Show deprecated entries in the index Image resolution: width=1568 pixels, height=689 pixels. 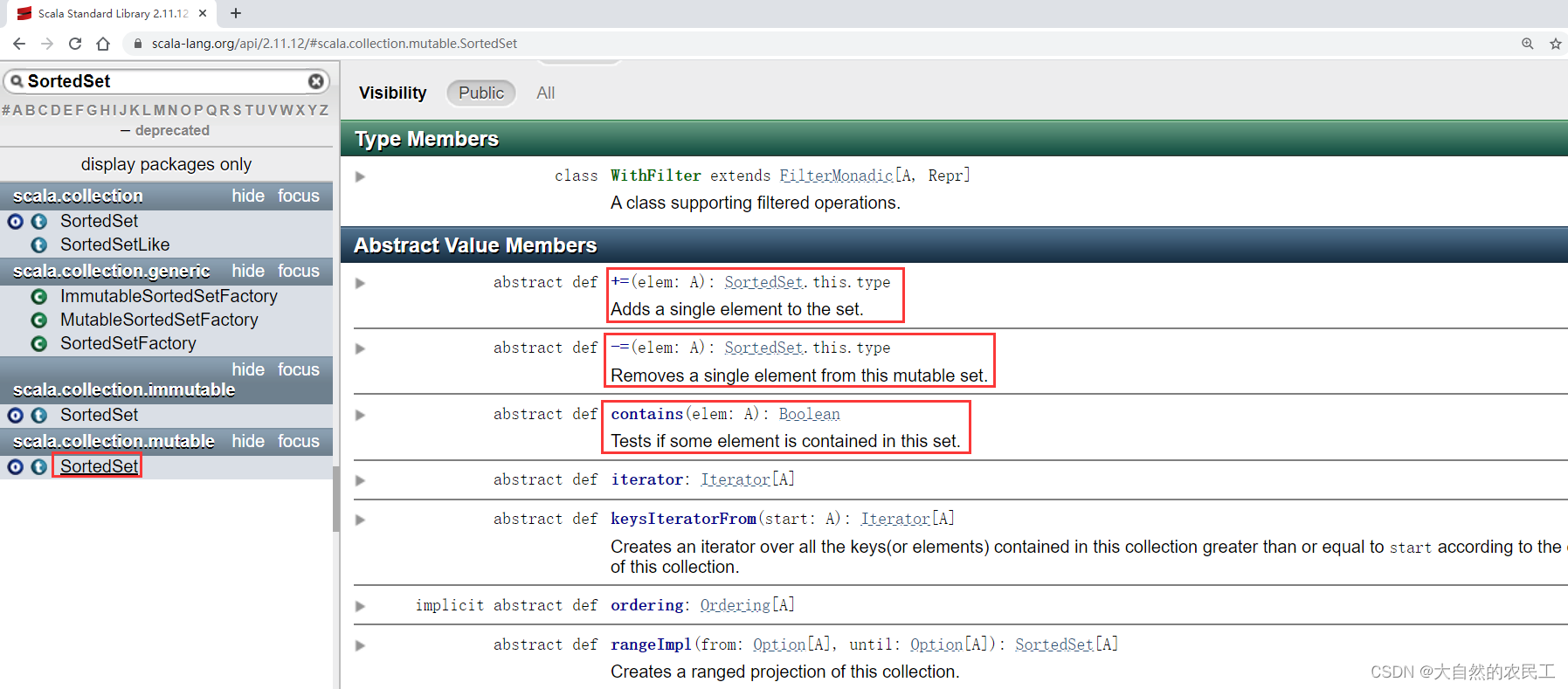(x=172, y=130)
